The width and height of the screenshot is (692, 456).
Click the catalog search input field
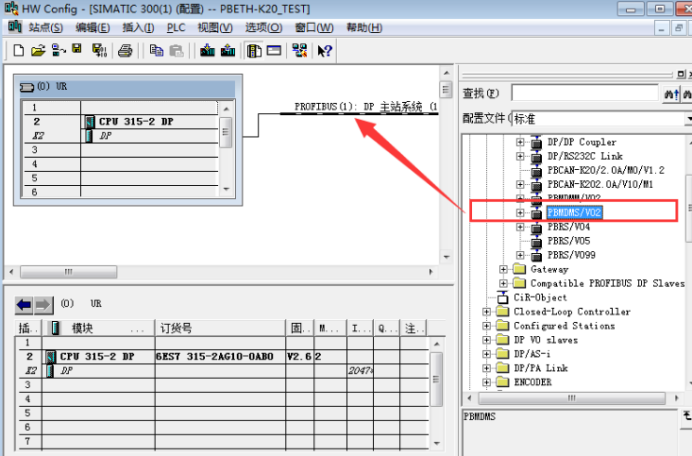(585, 94)
